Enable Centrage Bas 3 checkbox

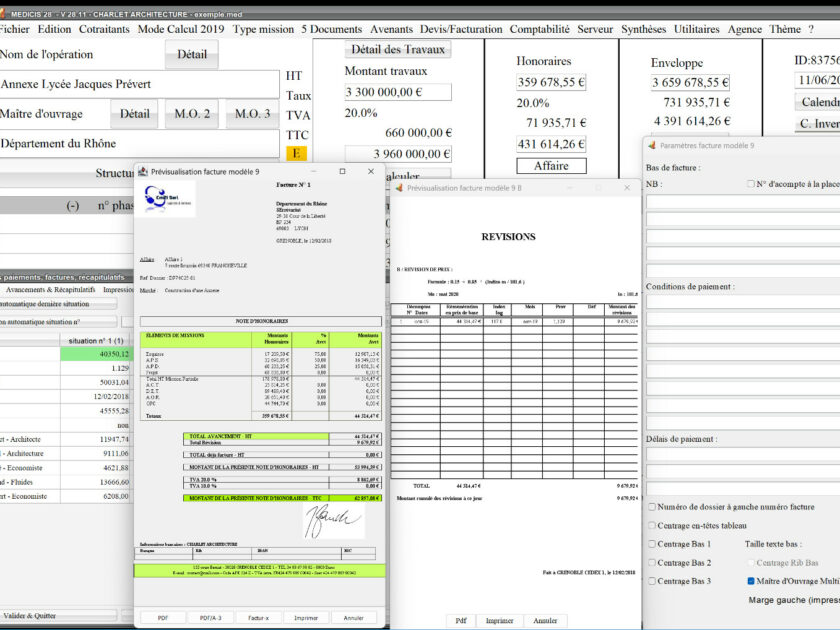pyautogui.click(x=652, y=581)
